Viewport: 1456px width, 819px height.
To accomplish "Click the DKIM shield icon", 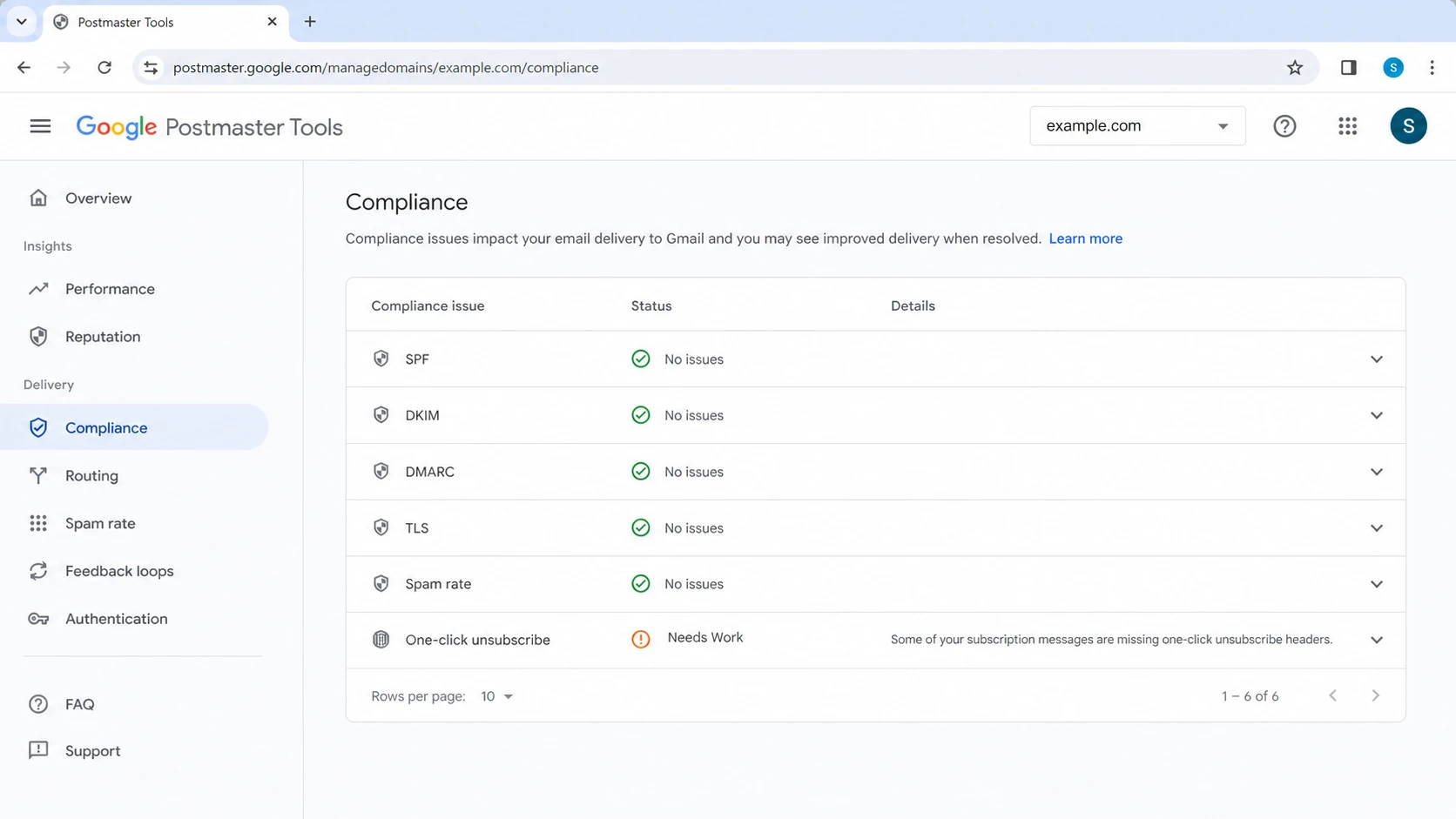I will point(381,415).
